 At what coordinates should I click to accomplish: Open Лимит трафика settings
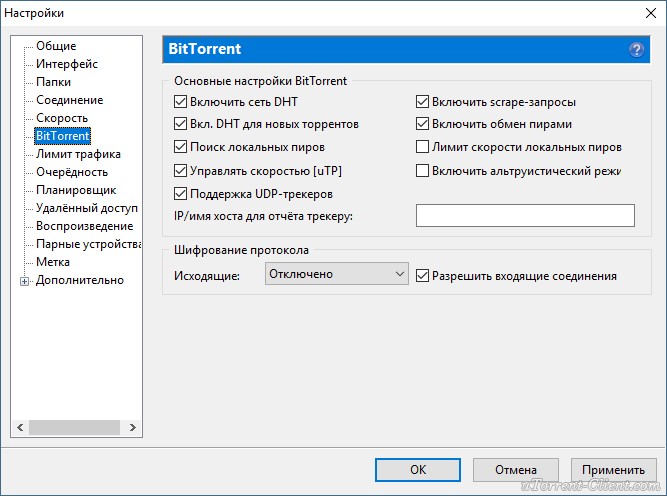pyautogui.click(x=78, y=154)
